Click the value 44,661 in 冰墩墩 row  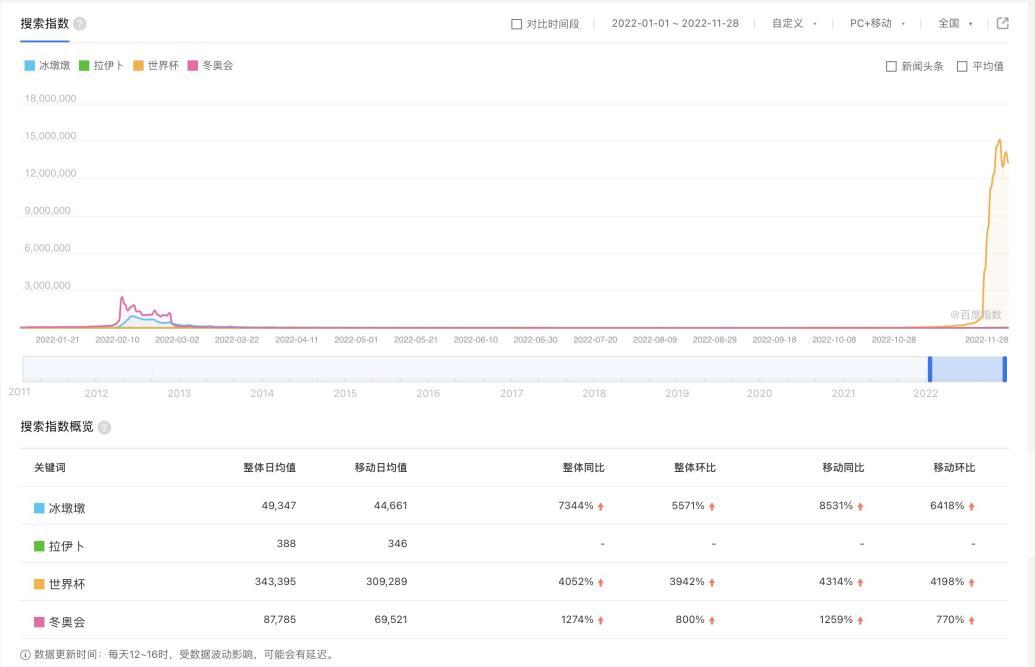click(x=390, y=506)
